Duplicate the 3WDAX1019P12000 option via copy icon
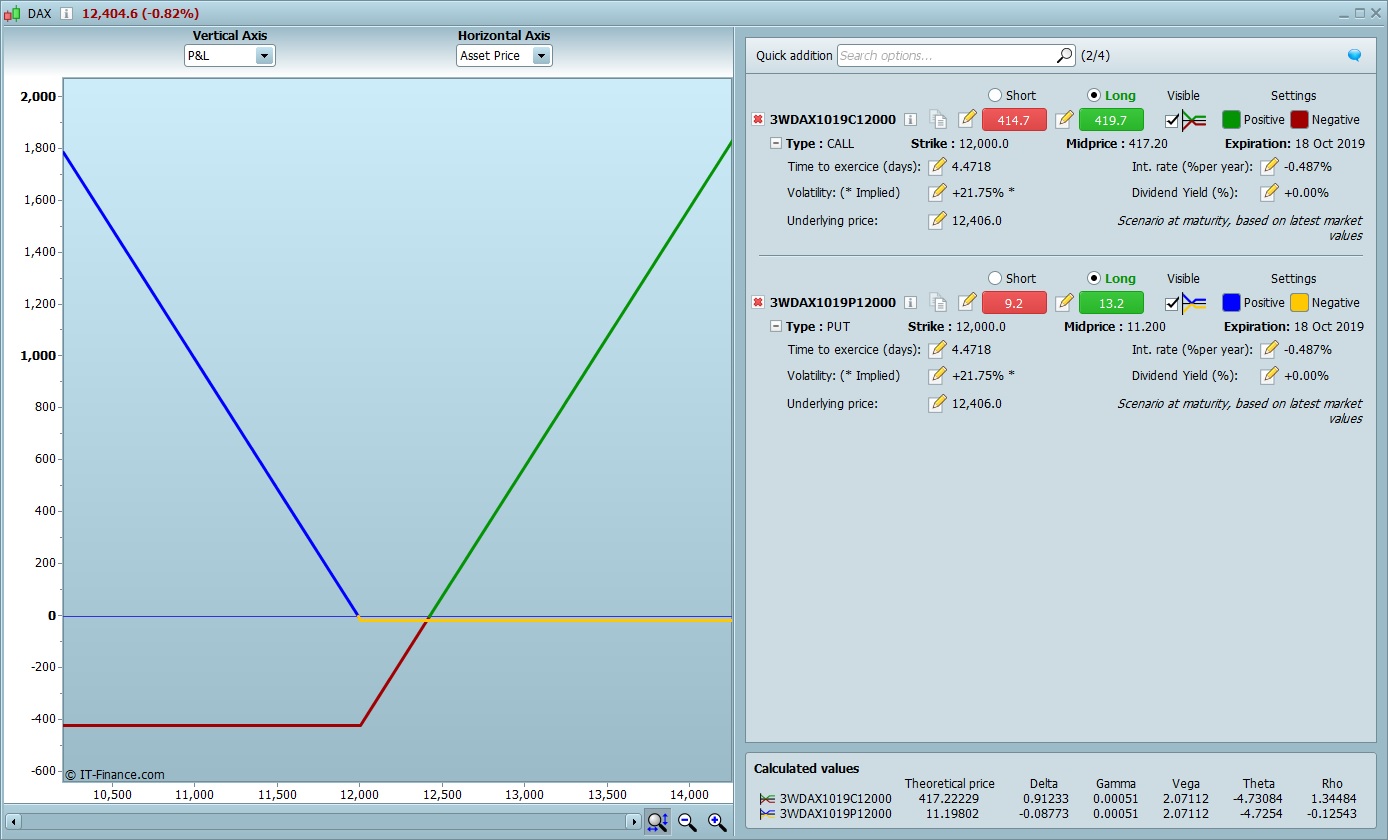This screenshot has width=1388, height=840. tap(938, 302)
